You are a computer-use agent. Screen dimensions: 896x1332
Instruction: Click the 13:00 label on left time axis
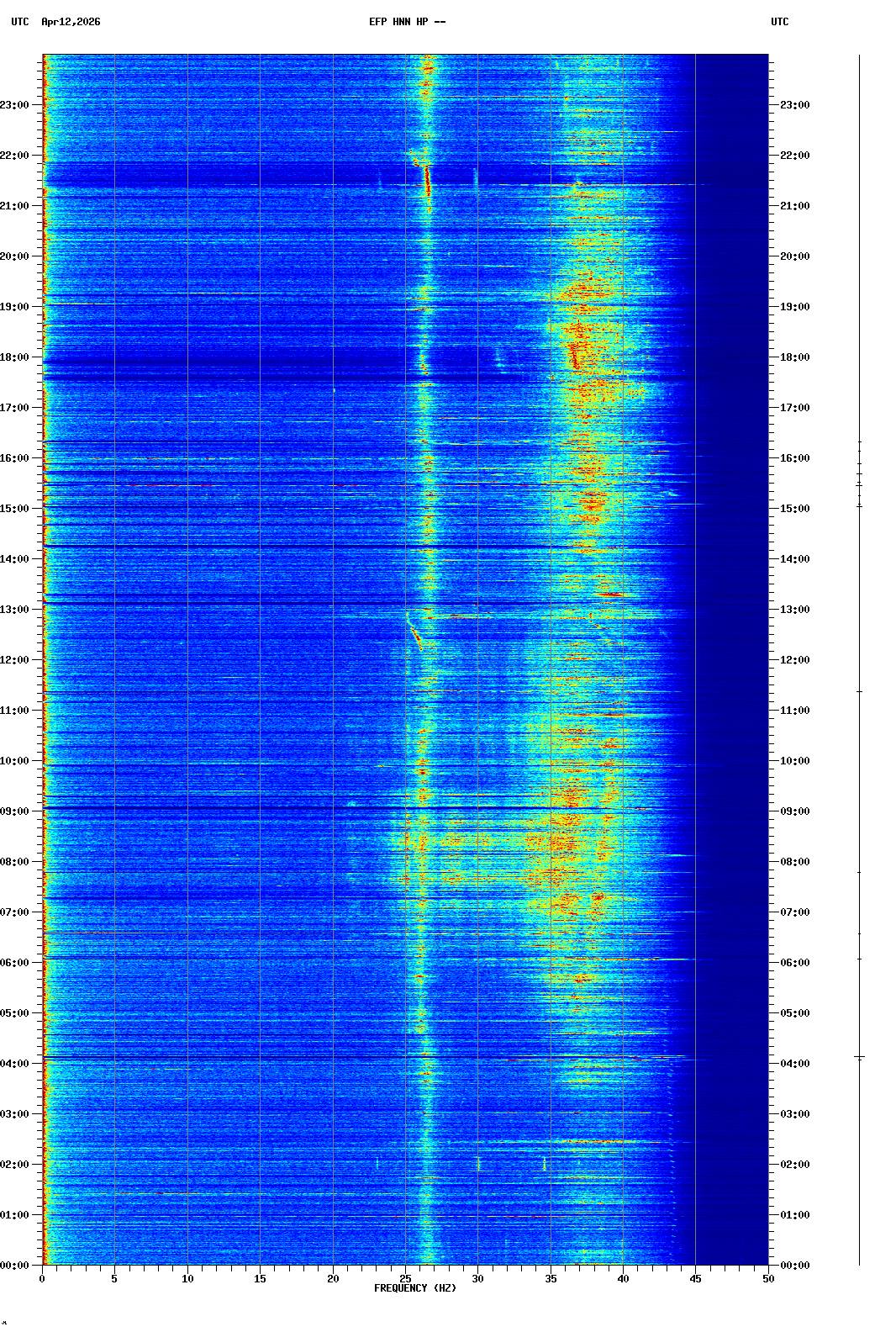point(15,610)
